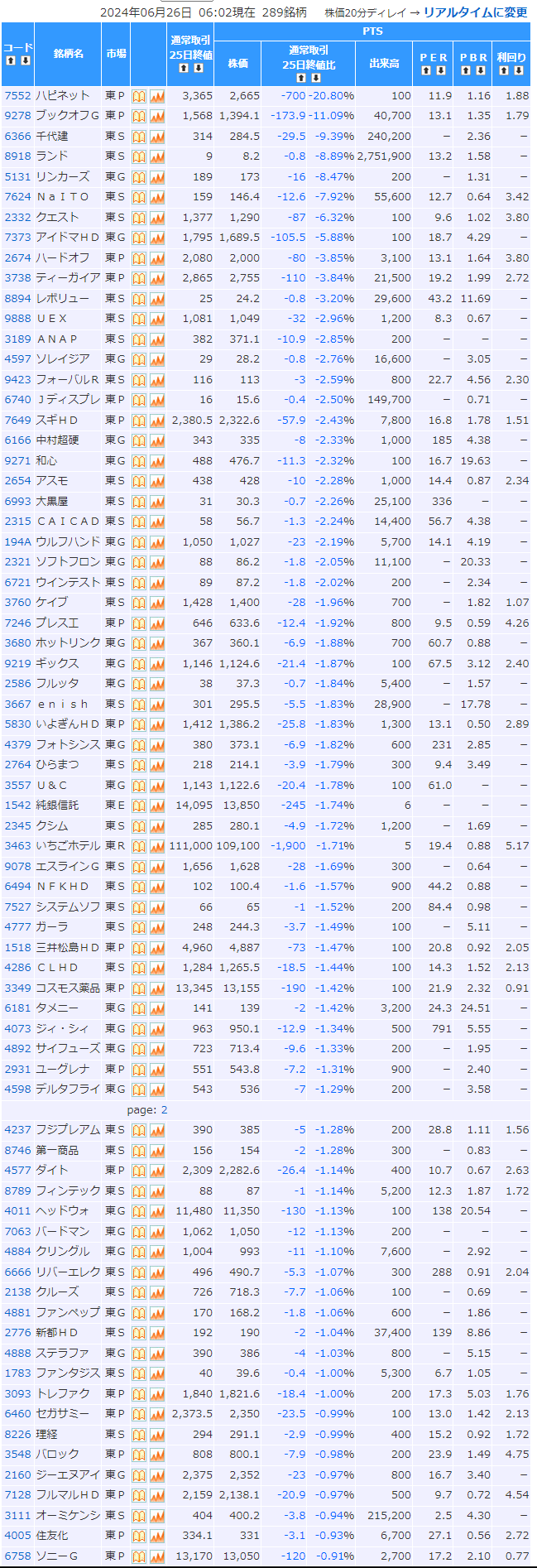Sort 通常取引25日終値 column ascending

(x=184, y=68)
